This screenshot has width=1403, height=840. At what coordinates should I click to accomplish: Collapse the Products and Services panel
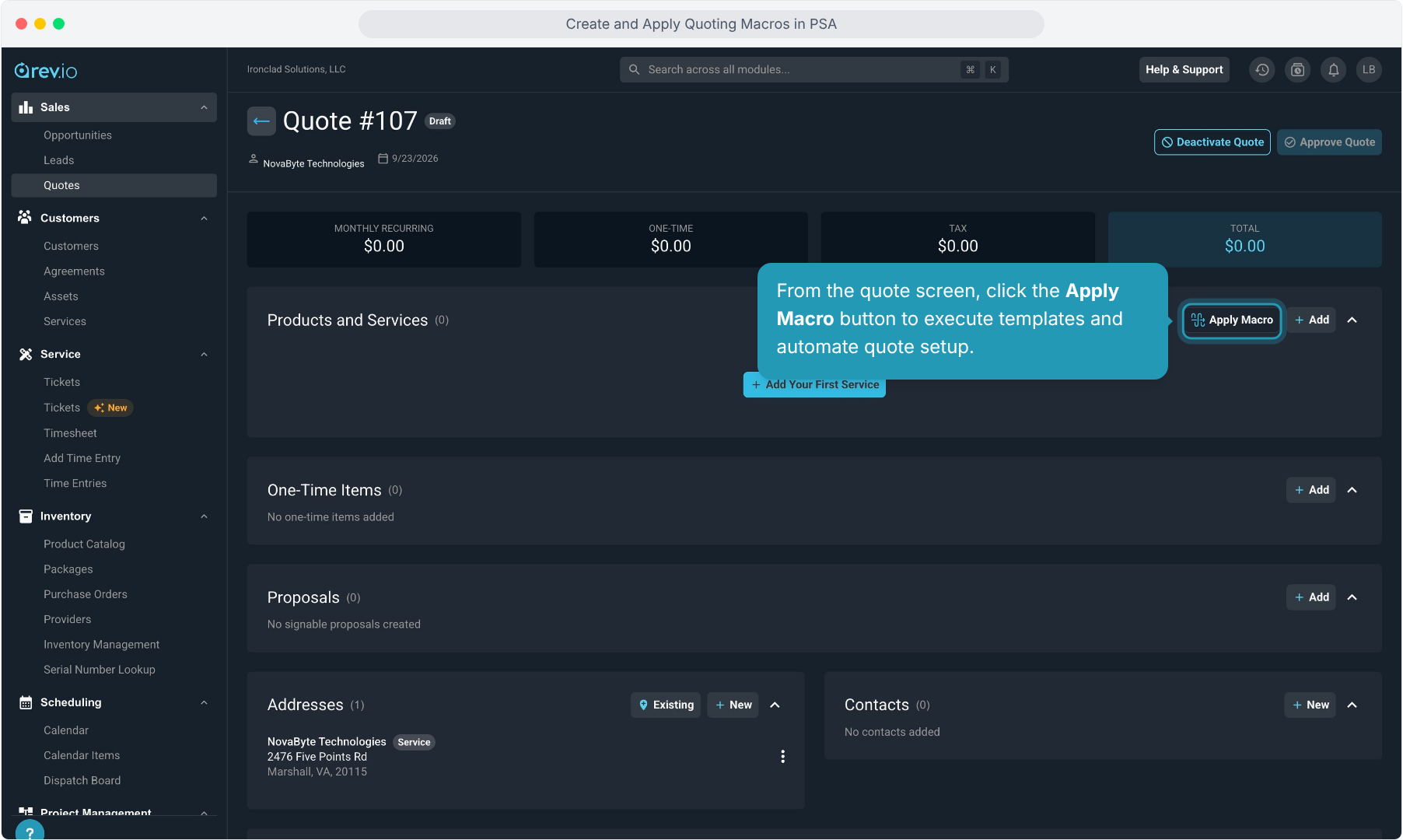[x=1352, y=320]
